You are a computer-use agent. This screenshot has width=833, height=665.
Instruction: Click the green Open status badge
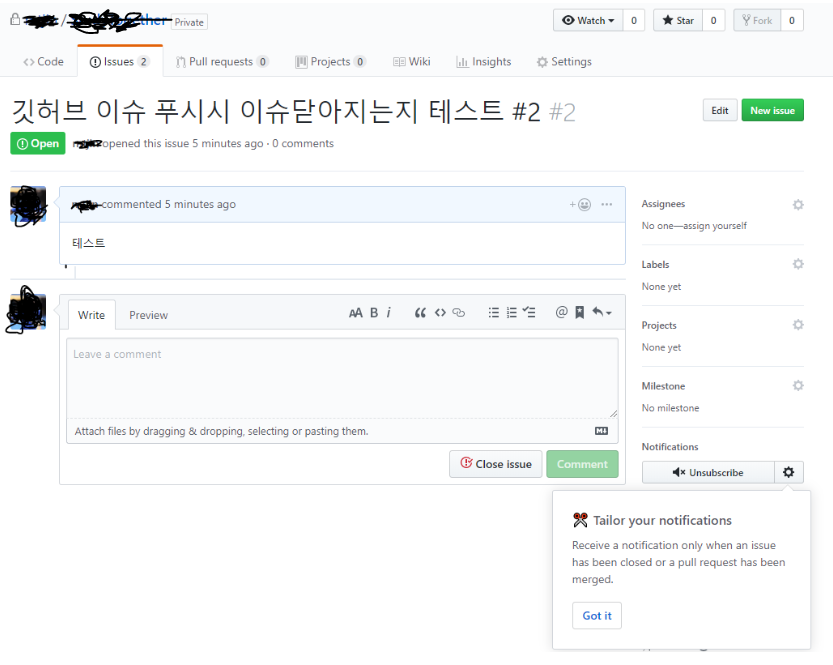pyautogui.click(x=38, y=143)
